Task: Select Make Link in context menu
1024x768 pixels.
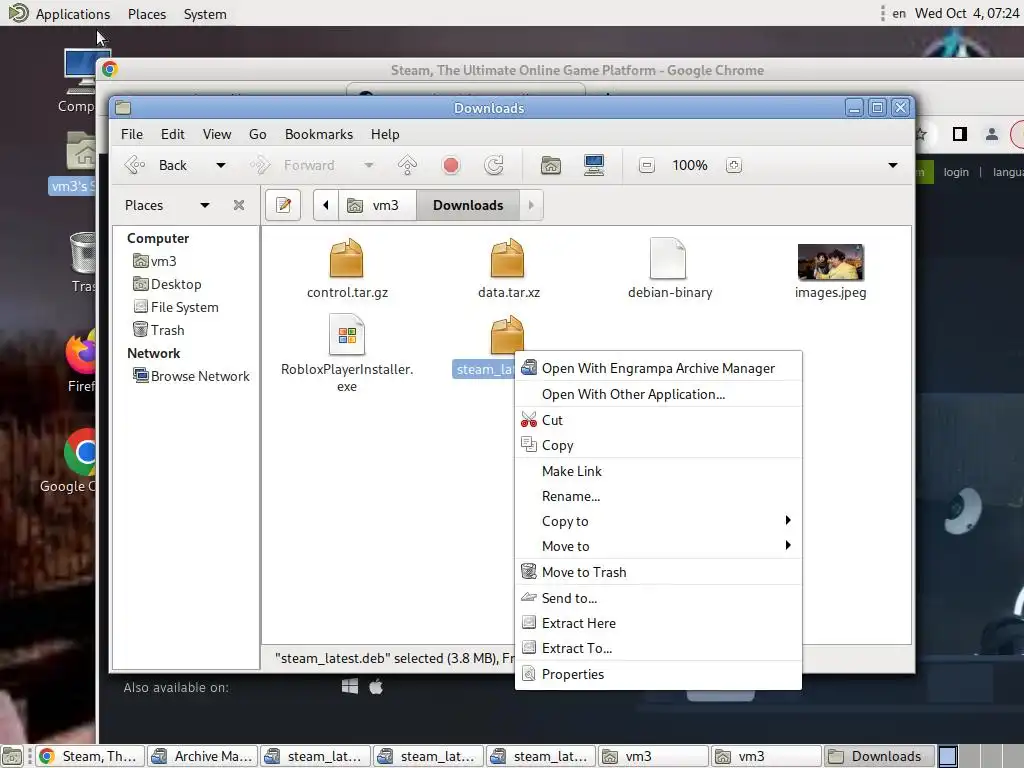Action: (658, 471)
